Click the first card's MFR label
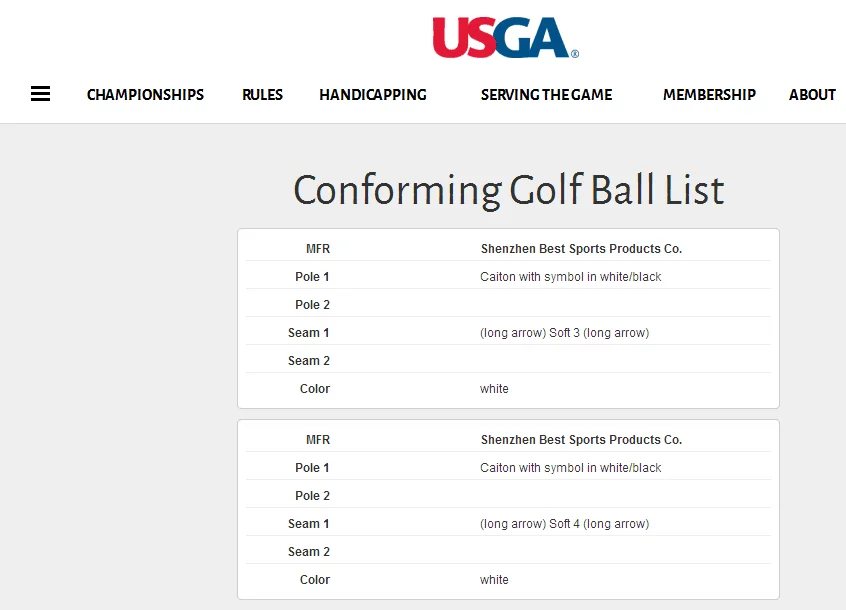The width and height of the screenshot is (846, 610). tap(318, 249)
